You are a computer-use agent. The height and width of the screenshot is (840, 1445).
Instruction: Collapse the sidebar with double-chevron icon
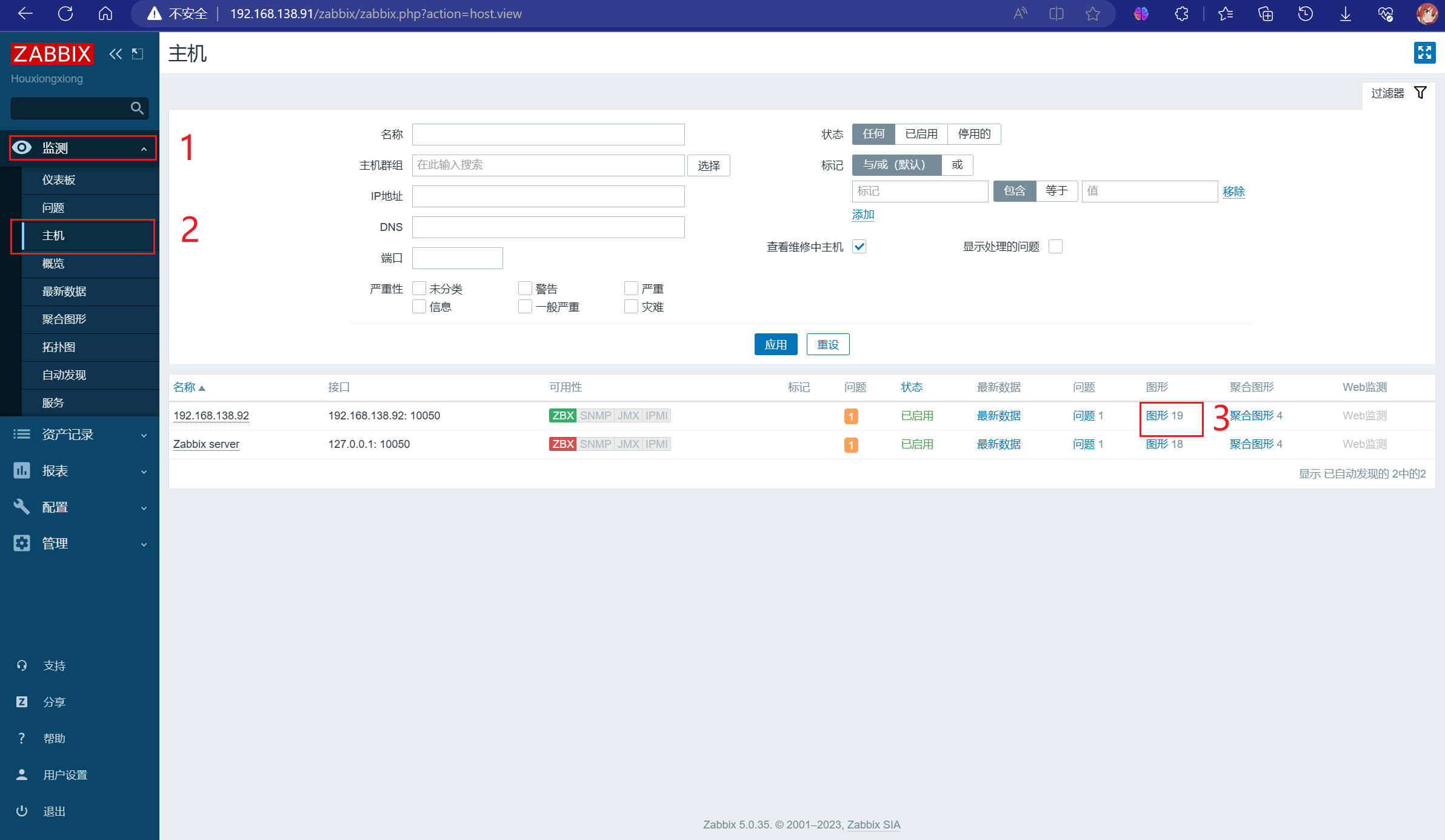tap(115, 54)
